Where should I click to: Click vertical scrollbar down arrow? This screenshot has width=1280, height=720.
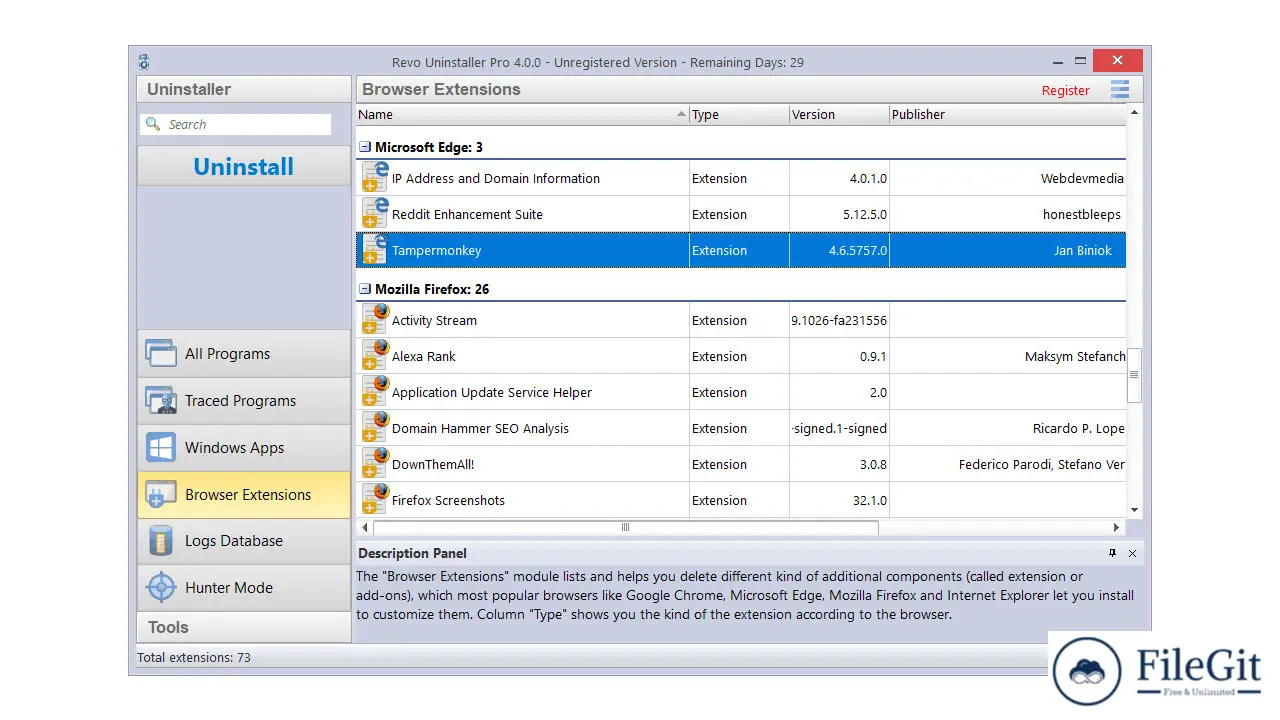point(1134,510)
